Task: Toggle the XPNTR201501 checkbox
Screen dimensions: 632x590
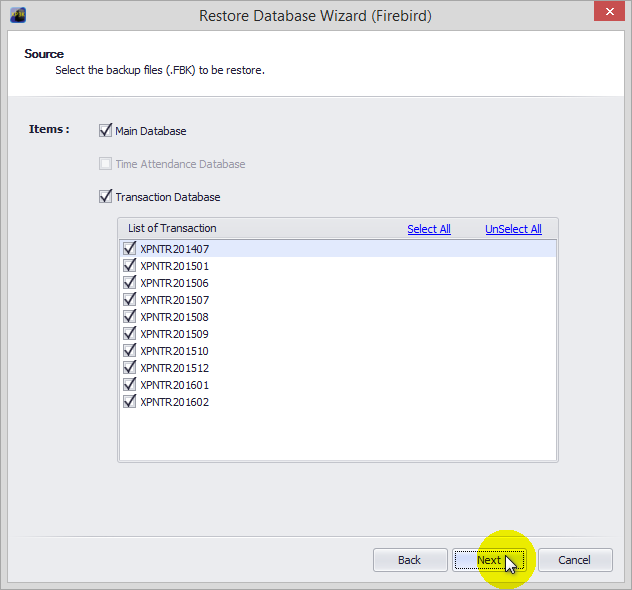Action: point(129,266)
